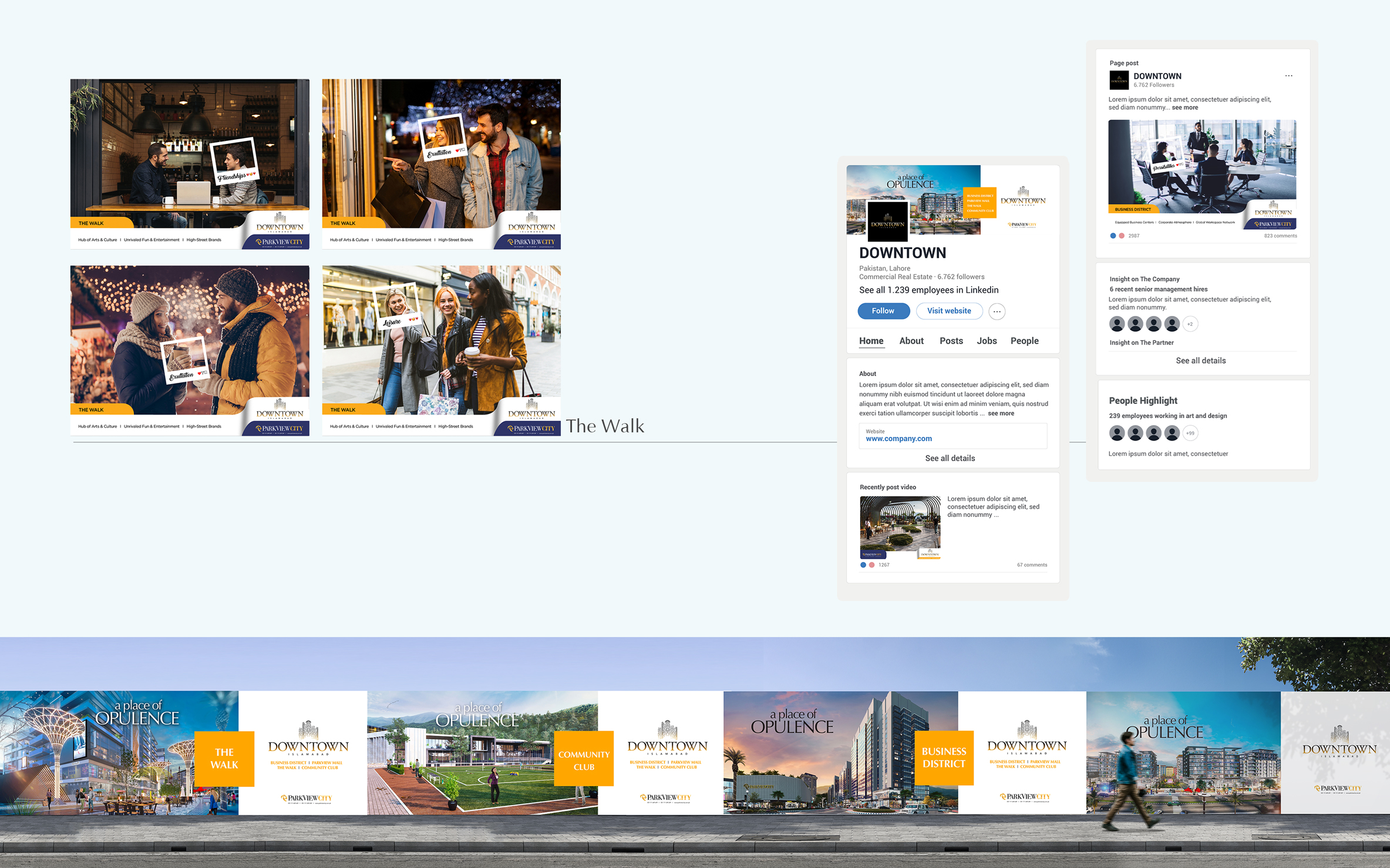The image size is (1390, 868).
Task: Click the +2 avatar badge under management hires
Action: [x=1190, y=324]
